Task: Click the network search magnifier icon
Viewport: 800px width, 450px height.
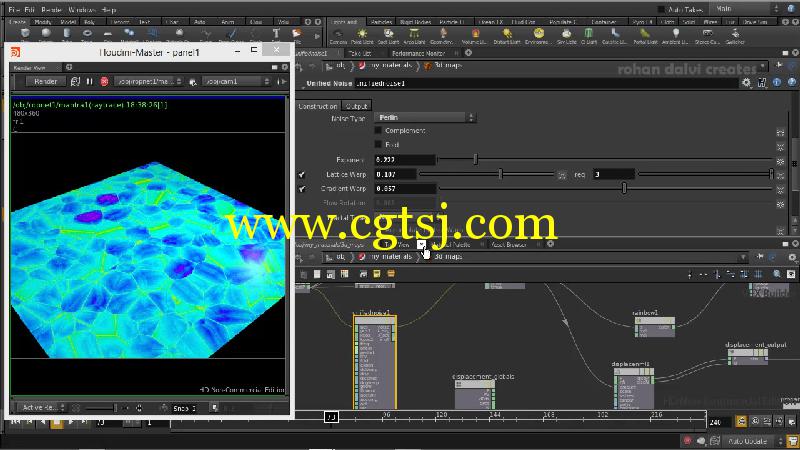Action: [x=777, y=274]
